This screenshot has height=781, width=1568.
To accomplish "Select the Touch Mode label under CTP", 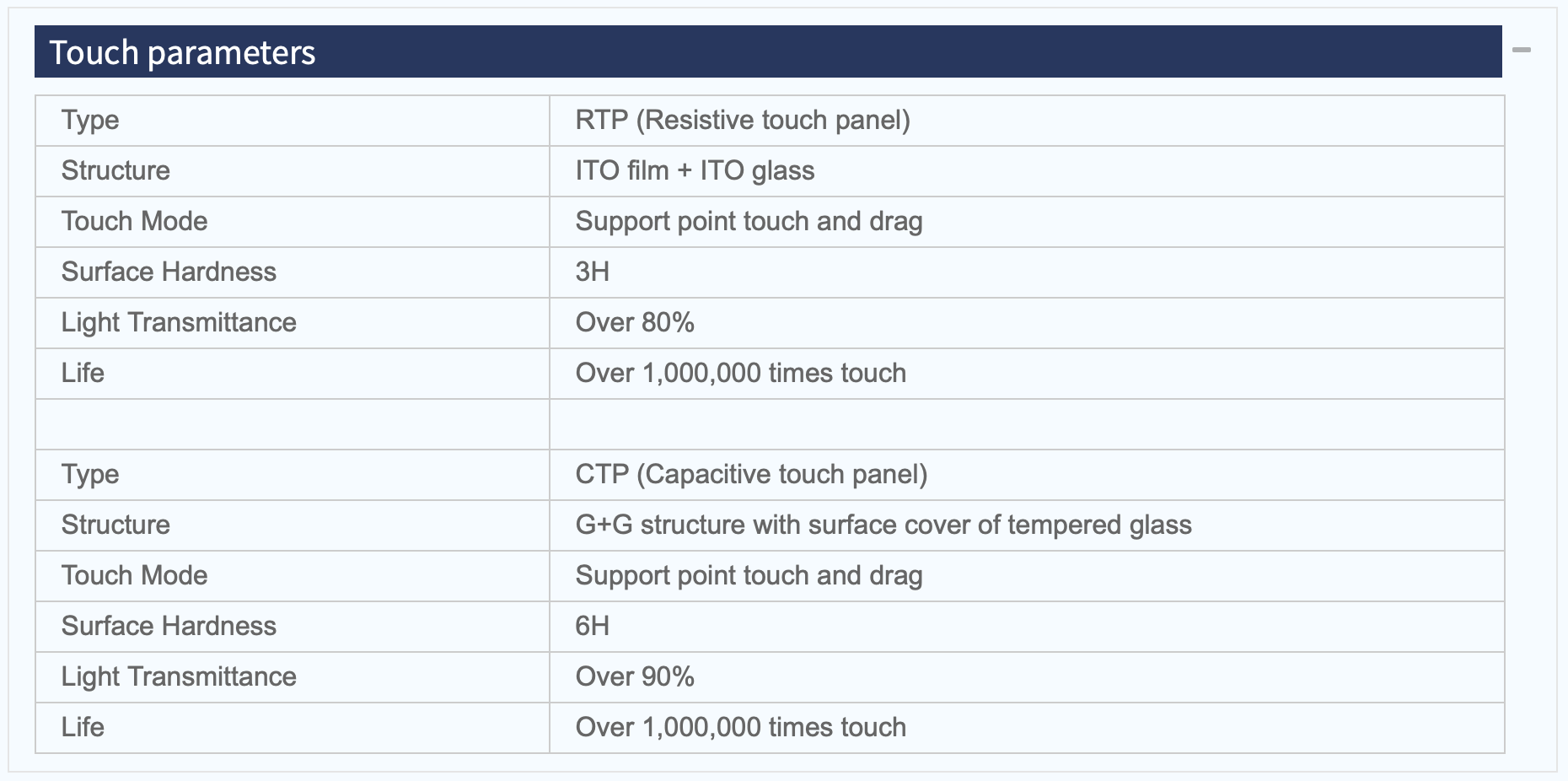I will [134, 575].
